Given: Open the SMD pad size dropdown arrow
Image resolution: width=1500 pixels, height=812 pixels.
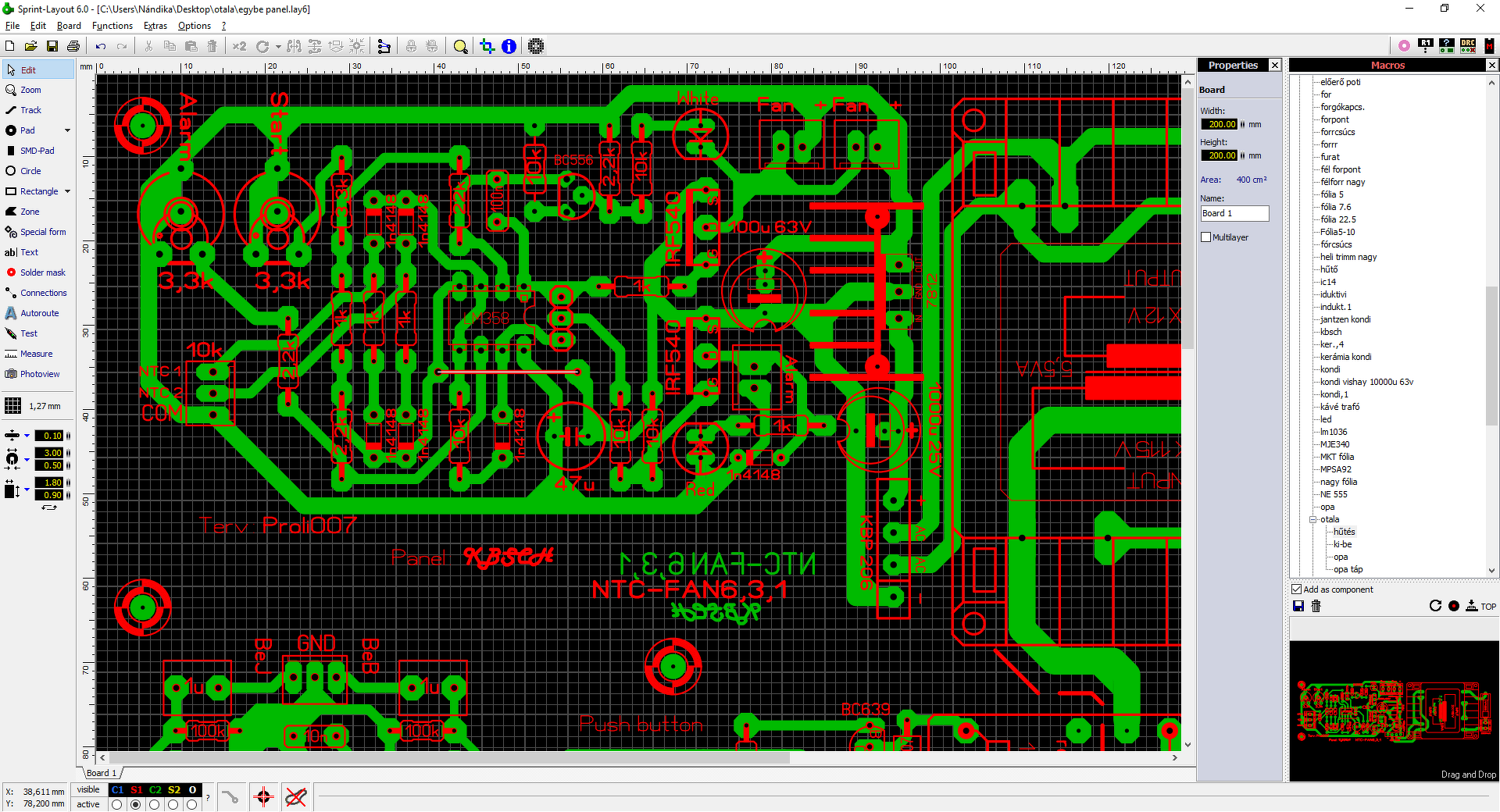Looking at the screenshot, I should click(27, 490).
